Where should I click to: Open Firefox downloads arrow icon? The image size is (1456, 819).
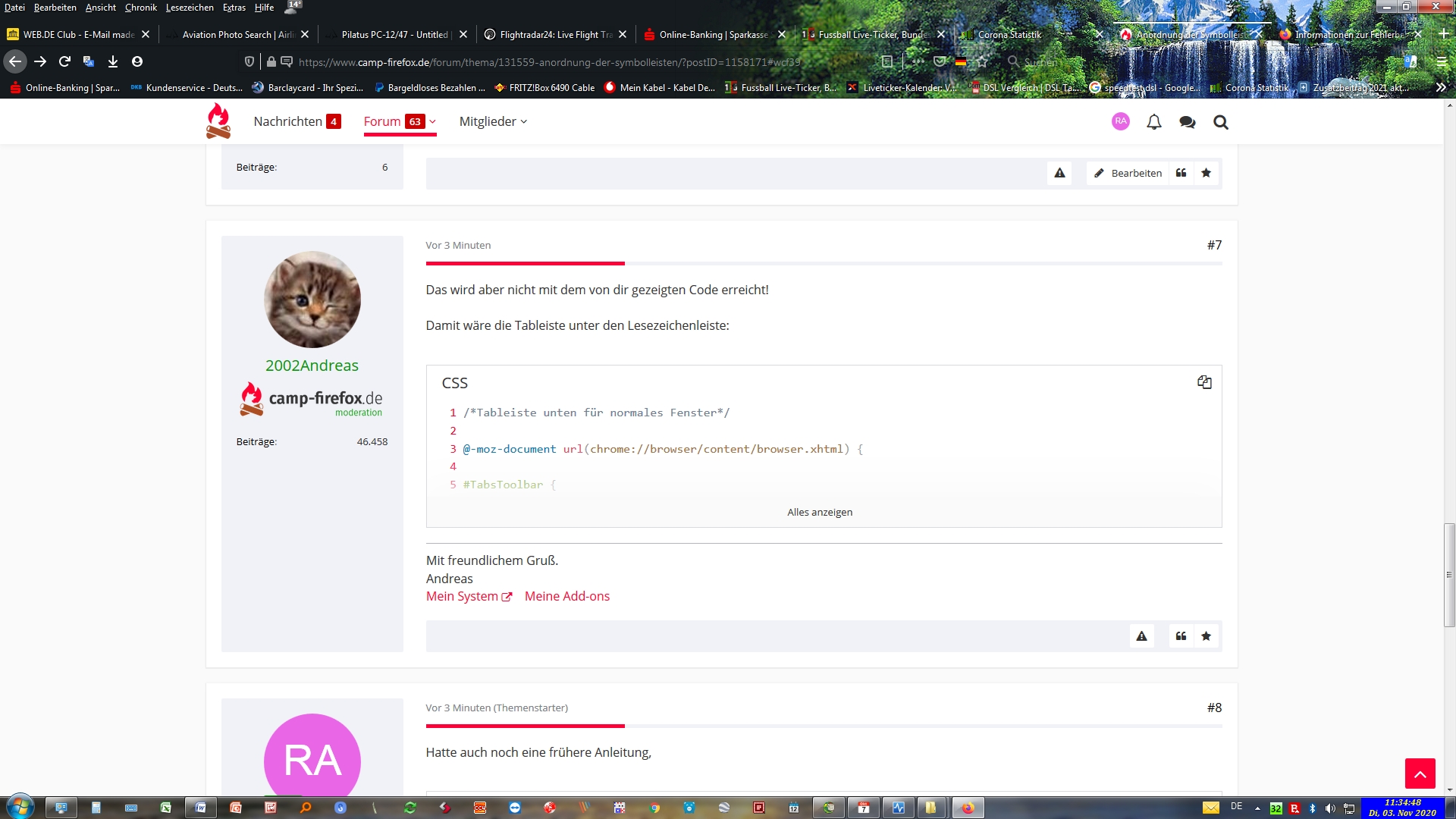(112, 61)
